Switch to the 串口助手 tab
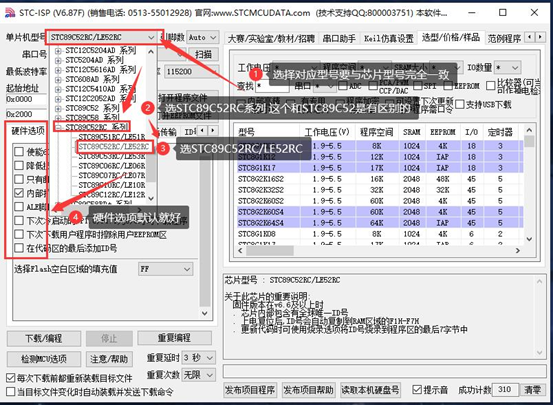The height and width of the screenshot is (405, 553). pos(339,38)
